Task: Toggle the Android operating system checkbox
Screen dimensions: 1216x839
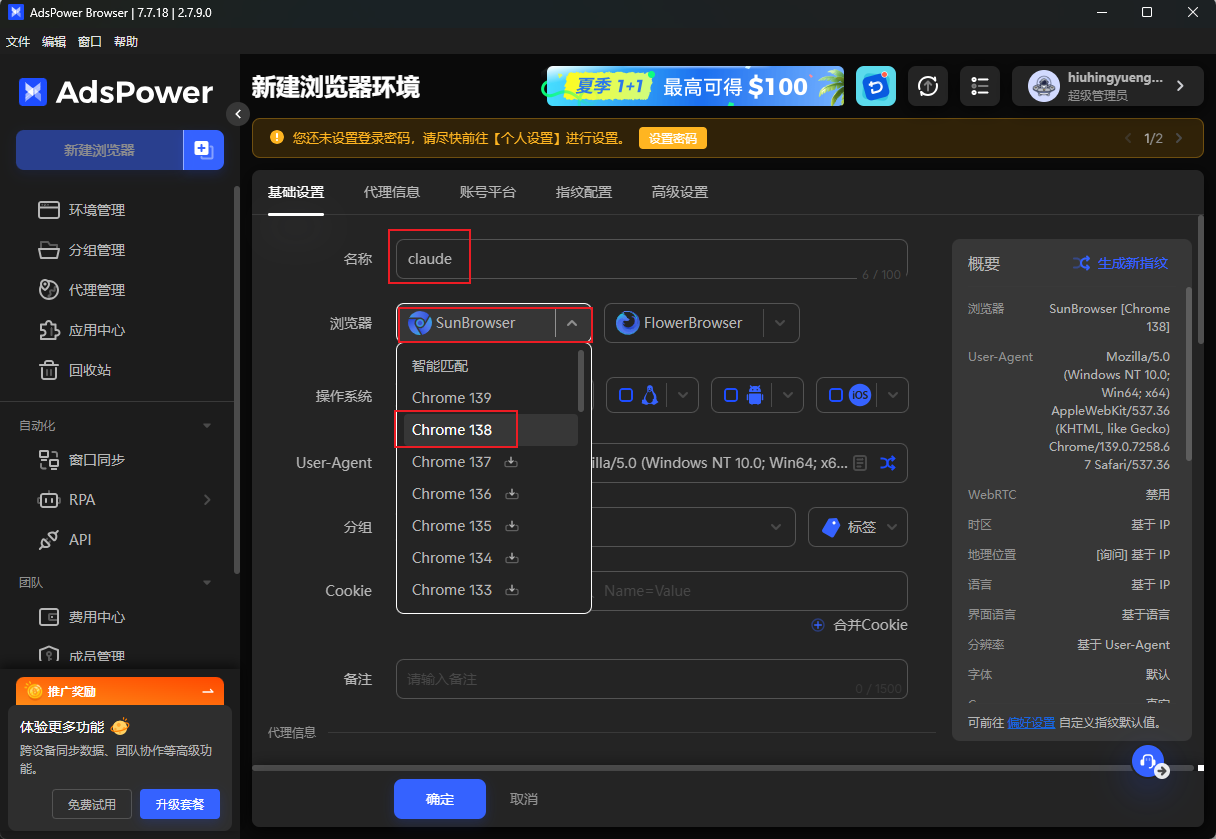Action: tap(730, 395)
